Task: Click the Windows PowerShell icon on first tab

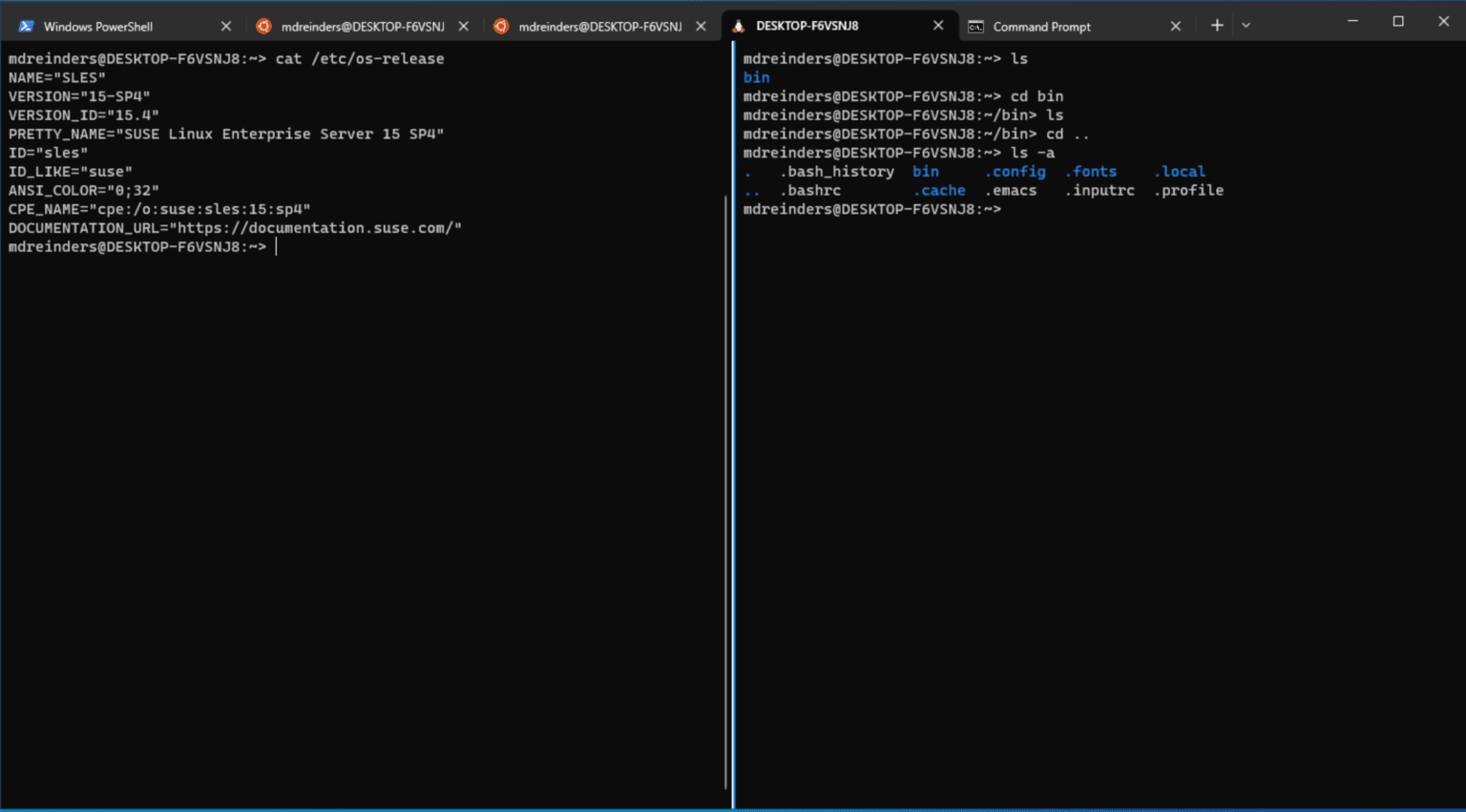Action: pyautogui.click(x=24, y=26)
